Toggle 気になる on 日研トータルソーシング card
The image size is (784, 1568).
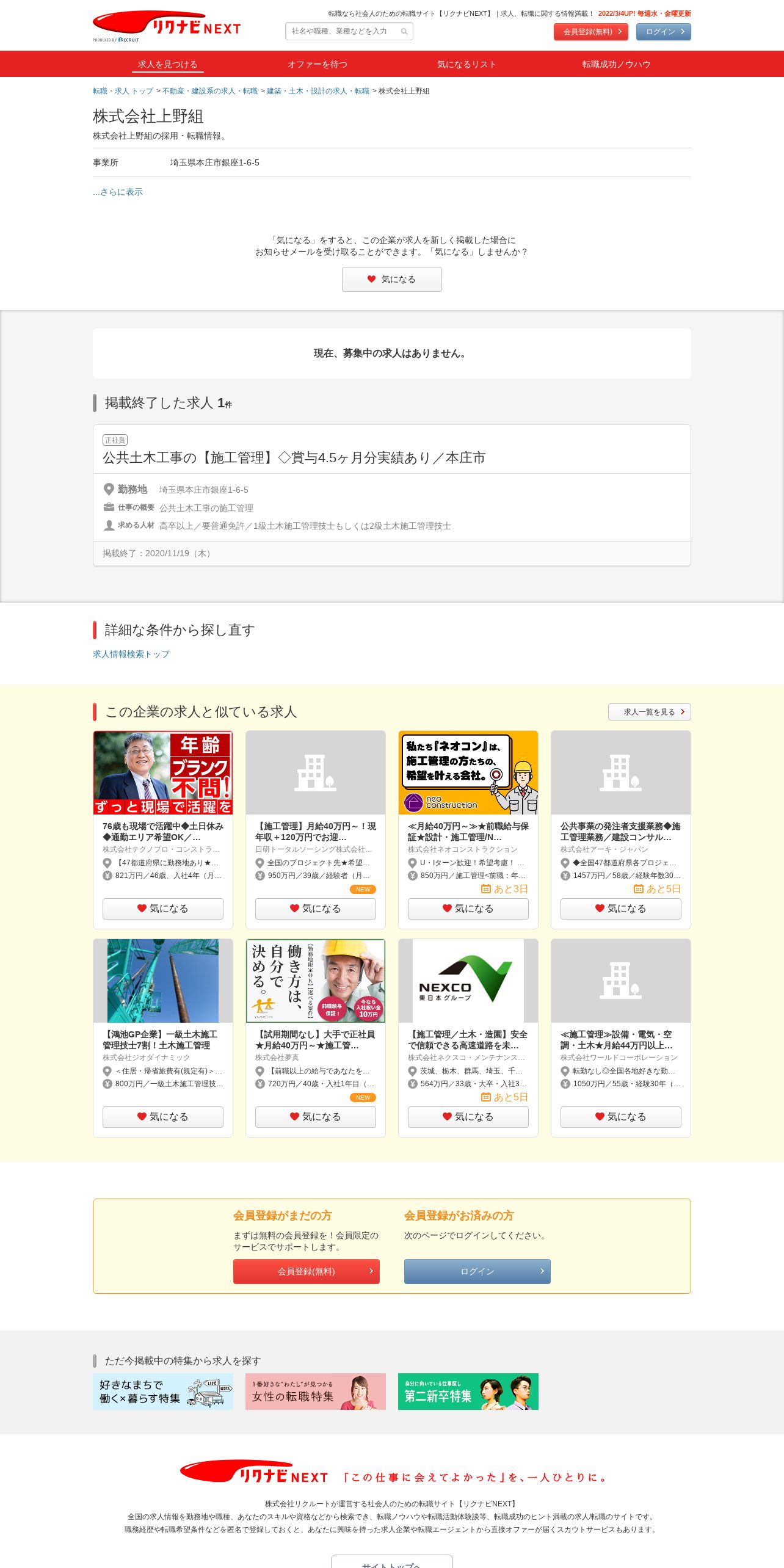316,909
